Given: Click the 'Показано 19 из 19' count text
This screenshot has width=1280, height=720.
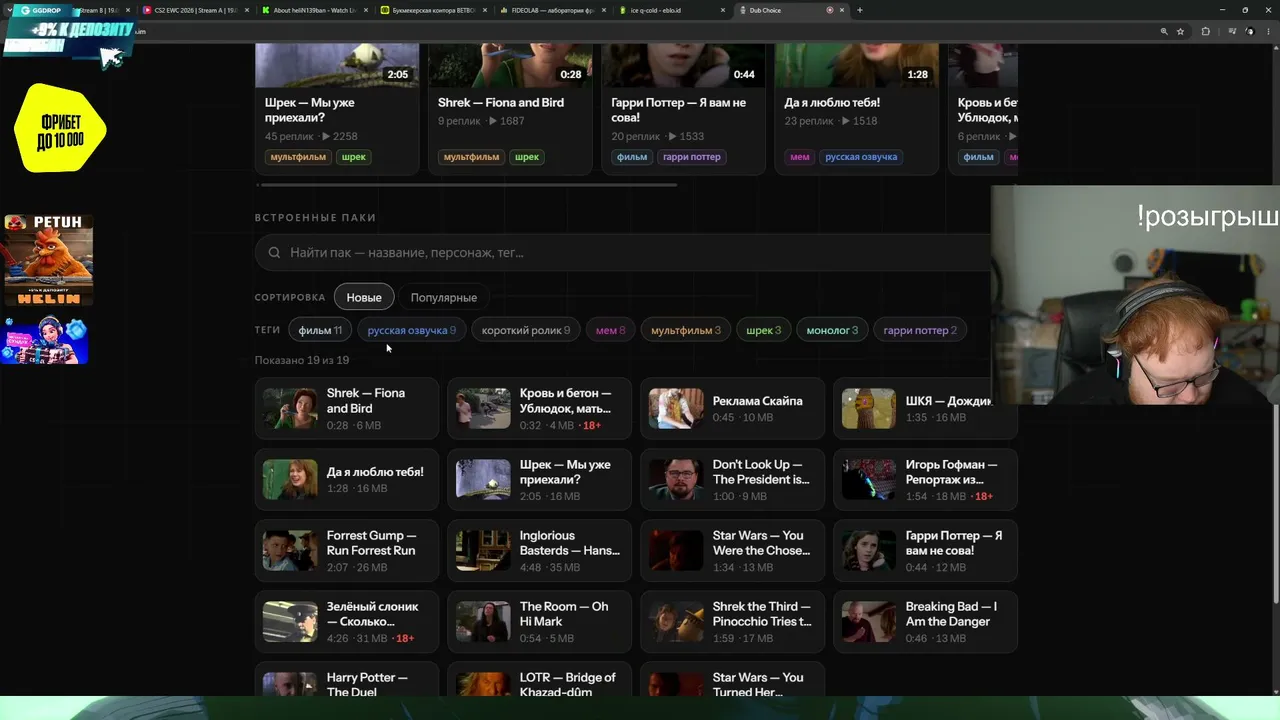Looking at the screenshot, I should coord(302,360).
